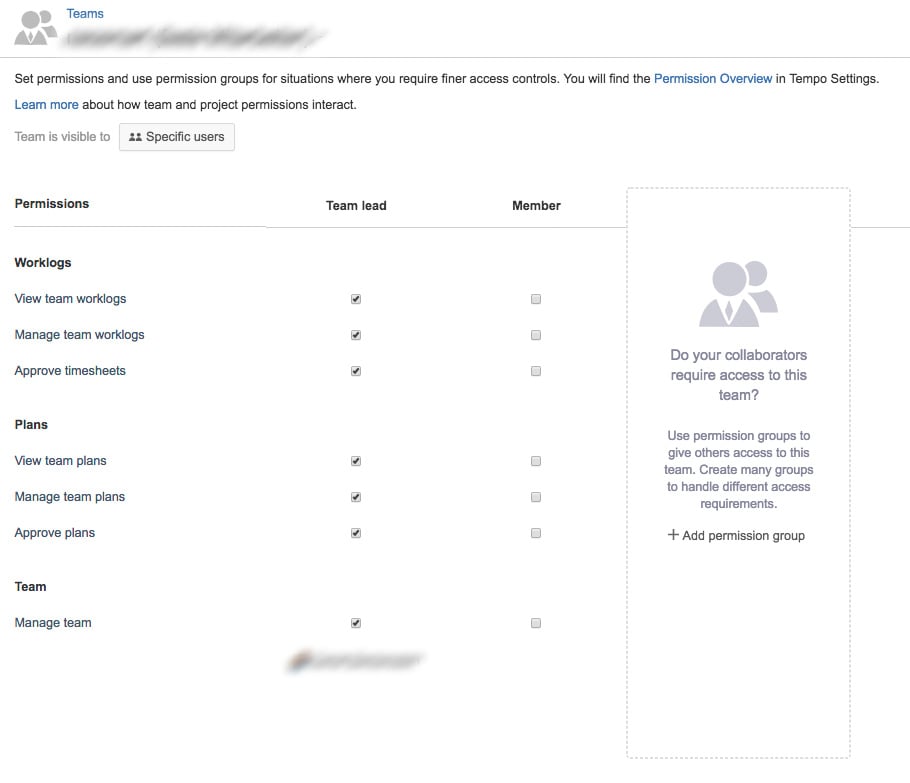The width and height of the screenshot is (910, 783).
Task: Open the Team is visible to Specific users dropdown
Action: tap(176, 137)
